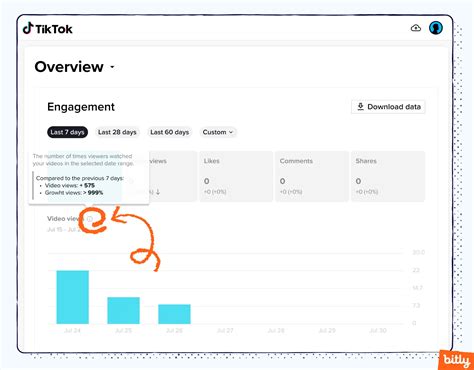The height and width of the screenshot is (370, 474).
Task: Click the Jul 24 bar in chart
Action: (x=73, y=297)
